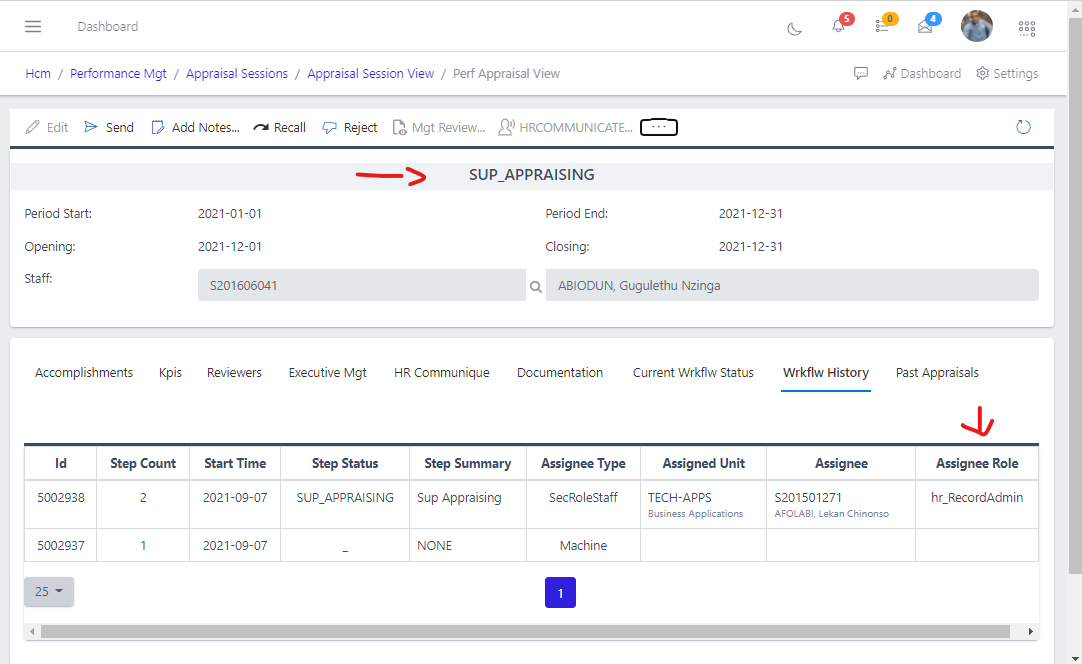The image size is (1082, 664).
Task: Go to Appraisal Sessions breadcrumb link
Action: (237, 74)
